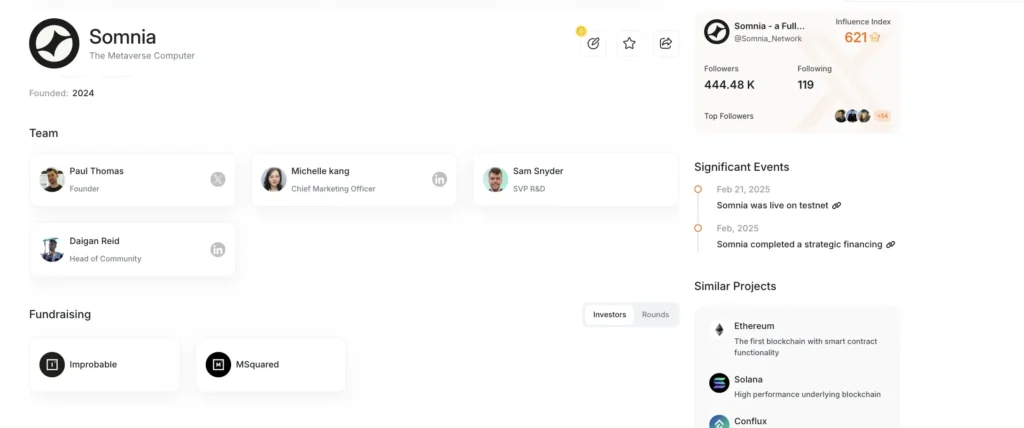Open Daigan Reid's LinkedIn icon
This screenshot has height=428, width=1024.
pyautogui.click(x=218, y=249)
